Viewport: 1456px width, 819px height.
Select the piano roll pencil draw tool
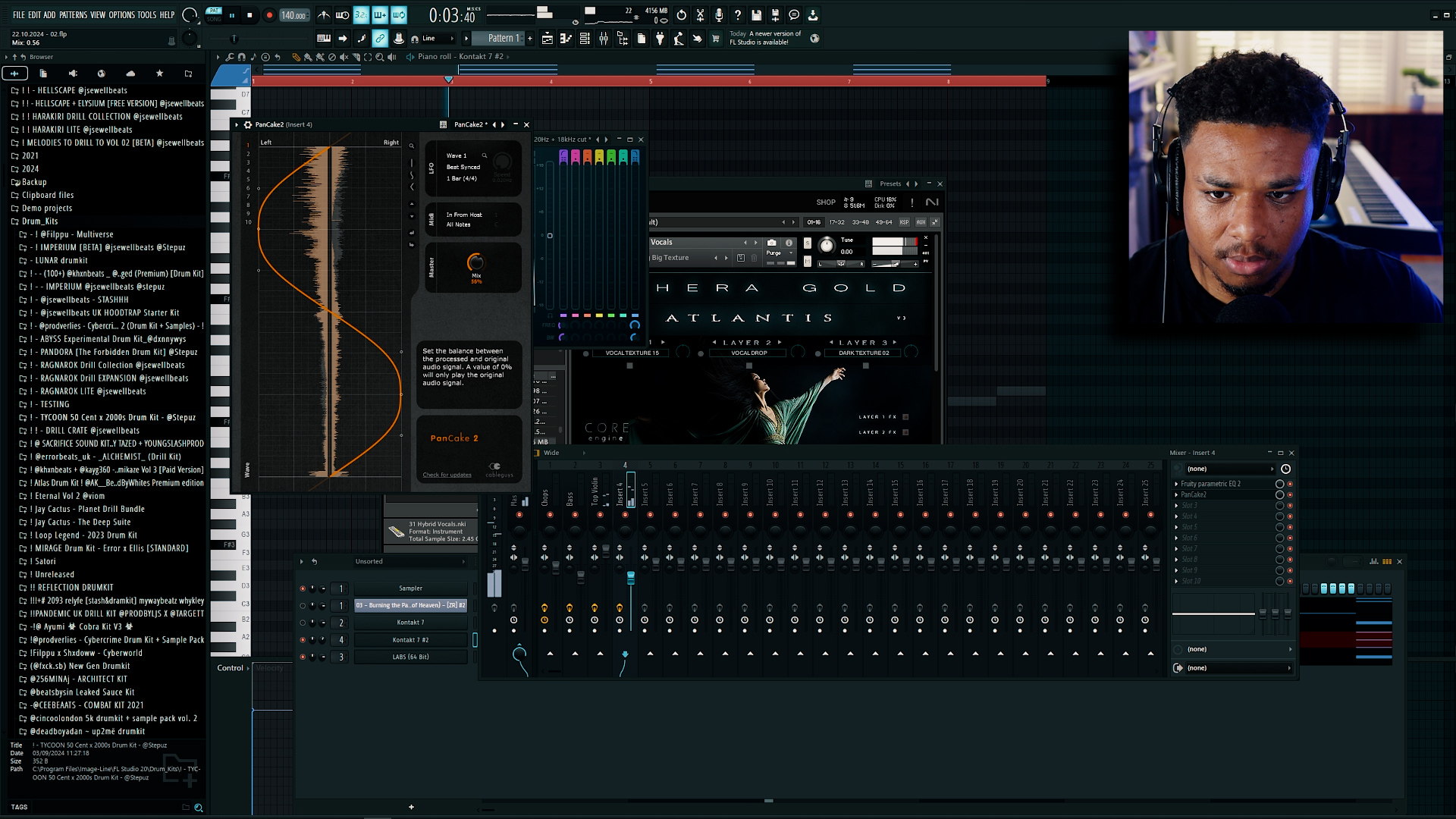pos(296,57)
